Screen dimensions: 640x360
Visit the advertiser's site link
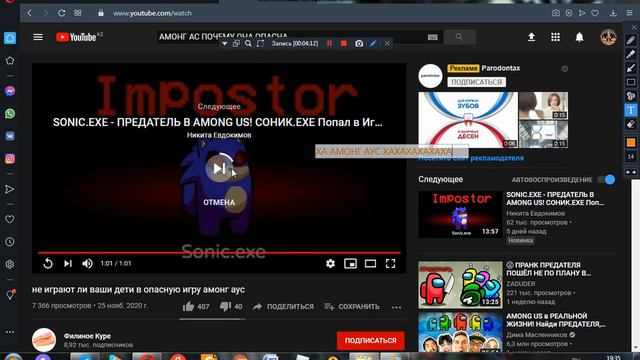471,158
